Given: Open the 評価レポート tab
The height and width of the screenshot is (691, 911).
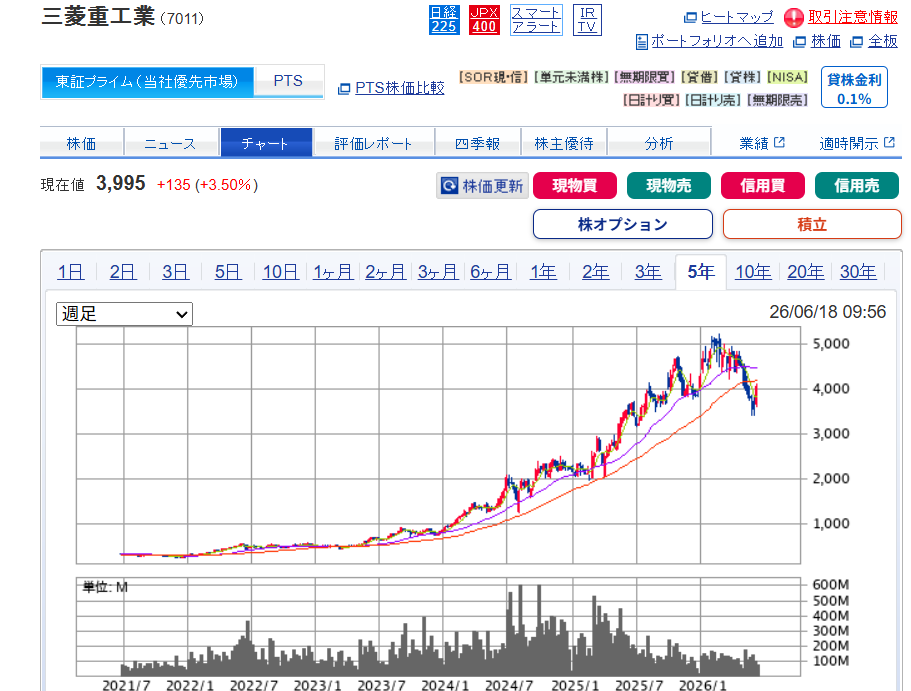Looking at the screenshot, I should click(x=374, y=142).
